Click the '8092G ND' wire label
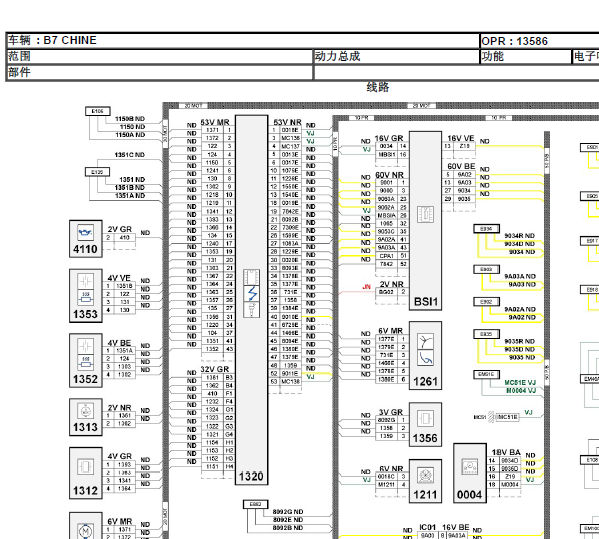 point(288,511)
